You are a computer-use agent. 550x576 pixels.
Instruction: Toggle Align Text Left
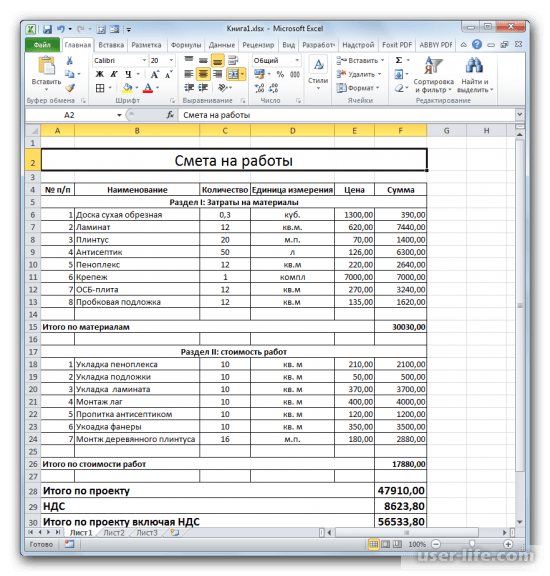[189, 74]
